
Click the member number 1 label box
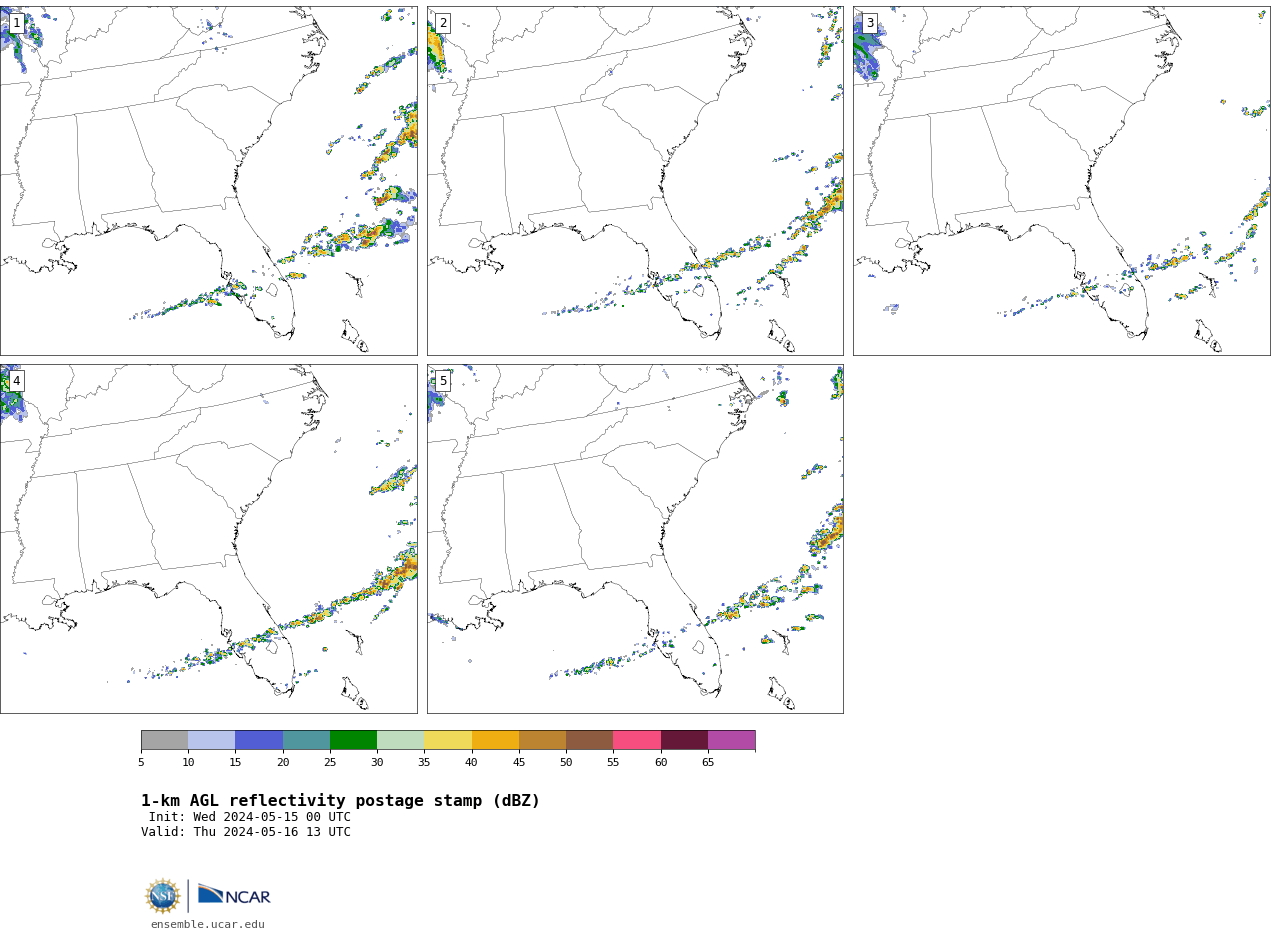[x=16, y=23]
